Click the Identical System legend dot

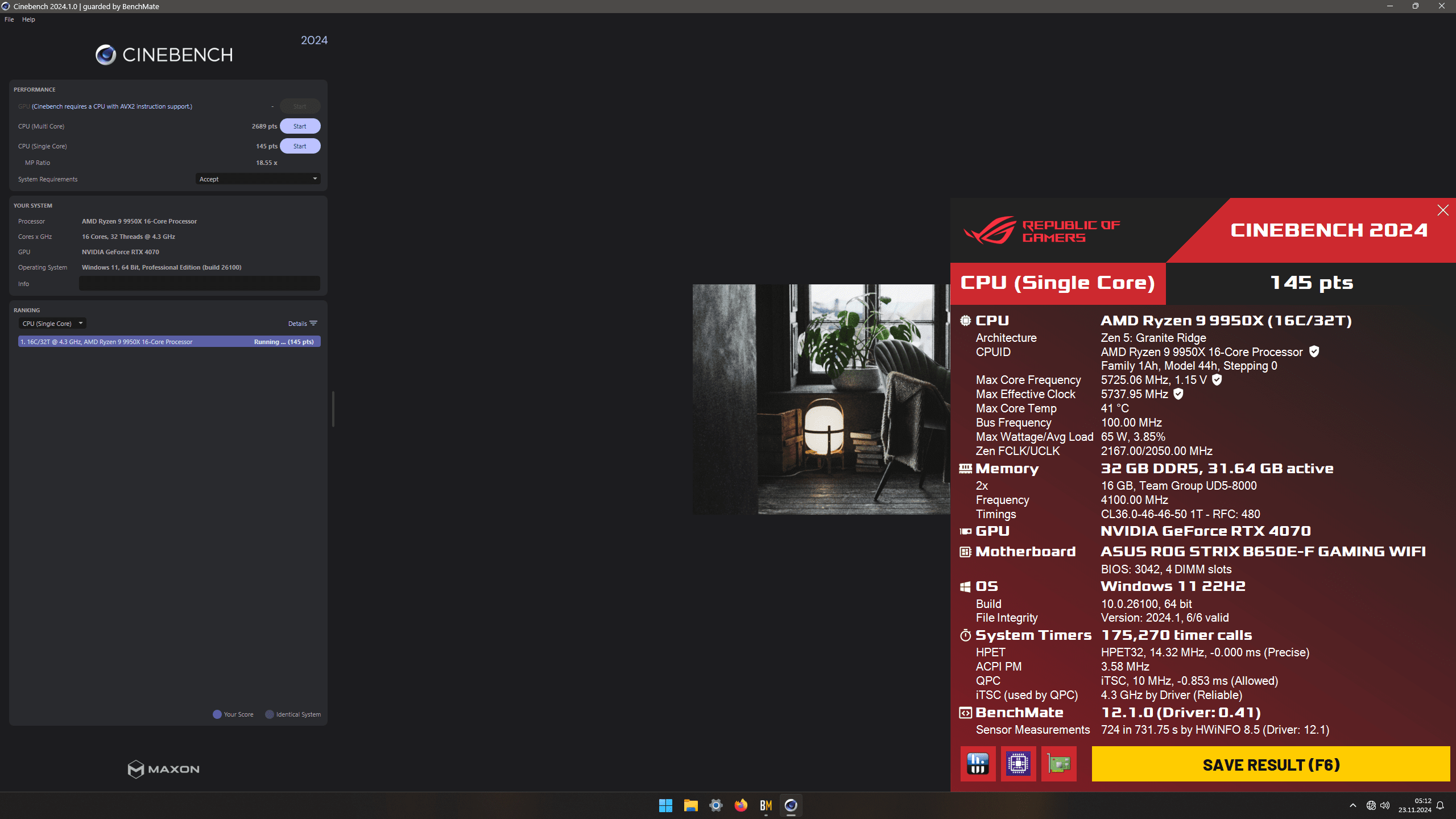click(x=270, y=714)
